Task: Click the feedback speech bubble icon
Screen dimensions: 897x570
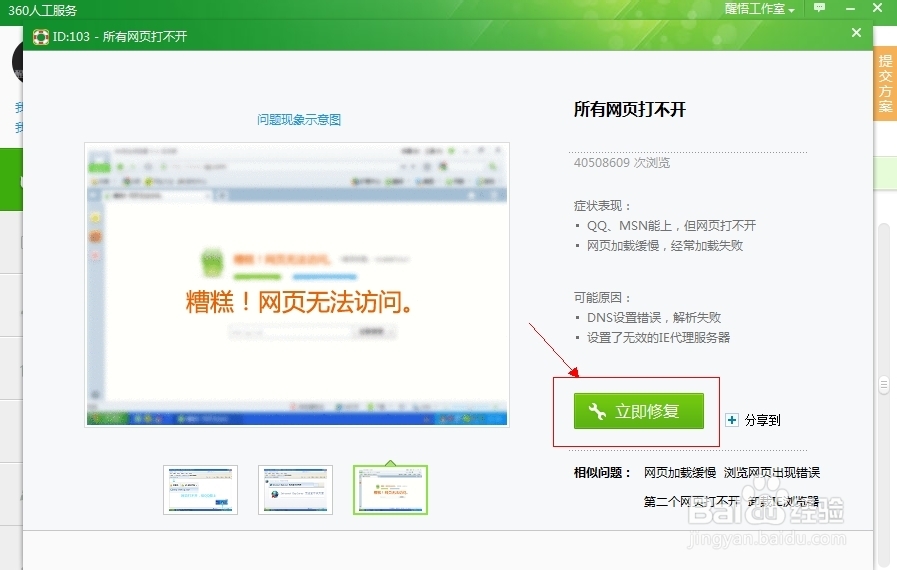Action: tap(820, 7)
